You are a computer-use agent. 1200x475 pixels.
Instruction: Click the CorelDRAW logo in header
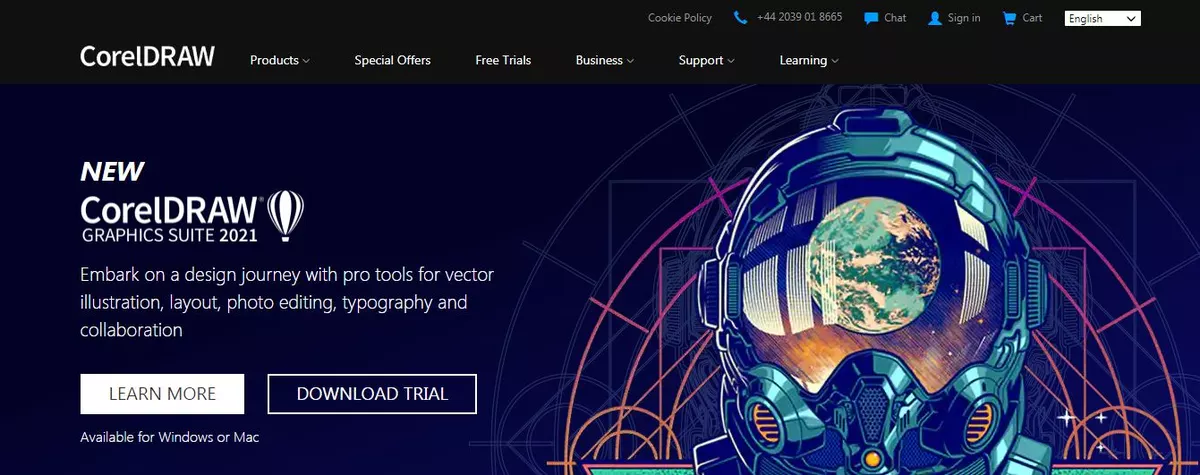tap(148, 57)
